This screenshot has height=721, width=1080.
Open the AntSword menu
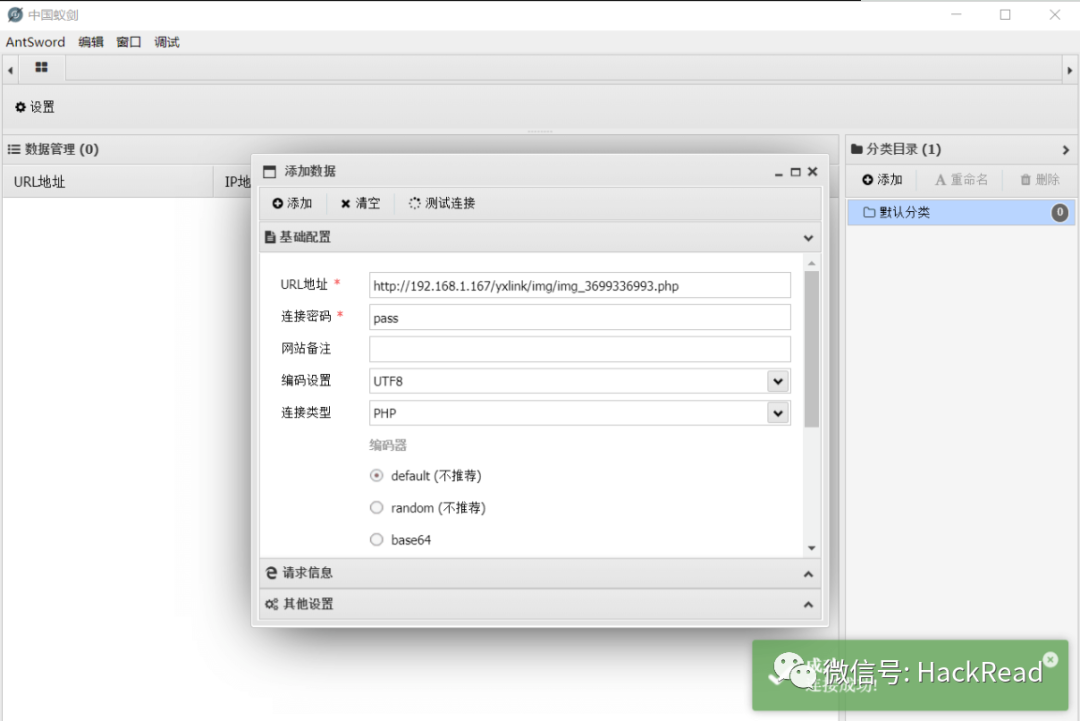pos(35,42)
